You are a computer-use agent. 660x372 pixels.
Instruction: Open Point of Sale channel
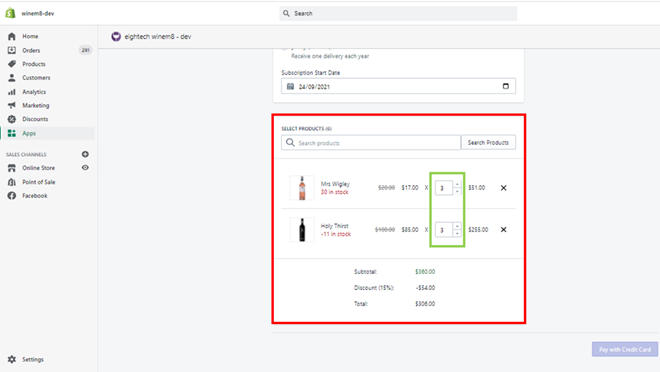(x=39, y=182)
